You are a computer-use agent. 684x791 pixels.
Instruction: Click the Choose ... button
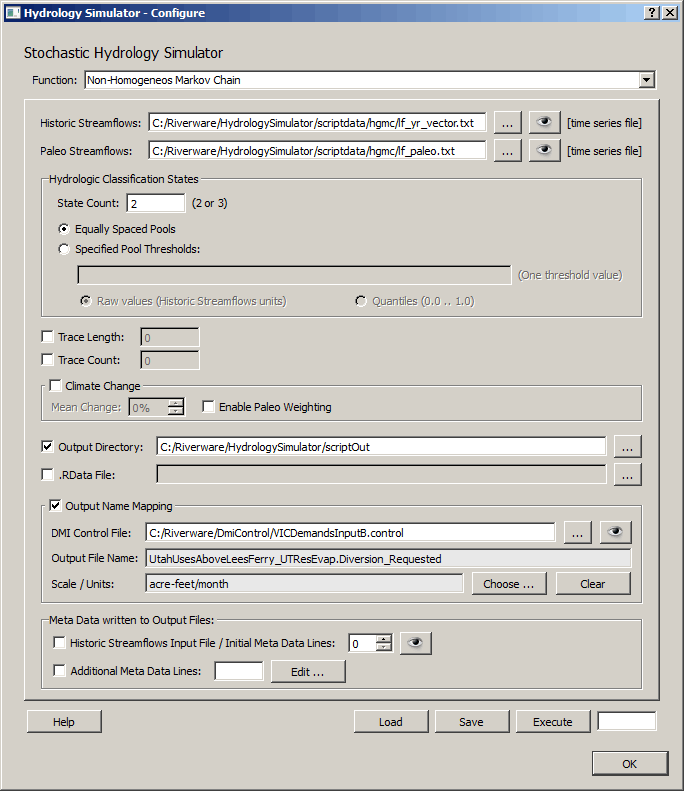509,584
